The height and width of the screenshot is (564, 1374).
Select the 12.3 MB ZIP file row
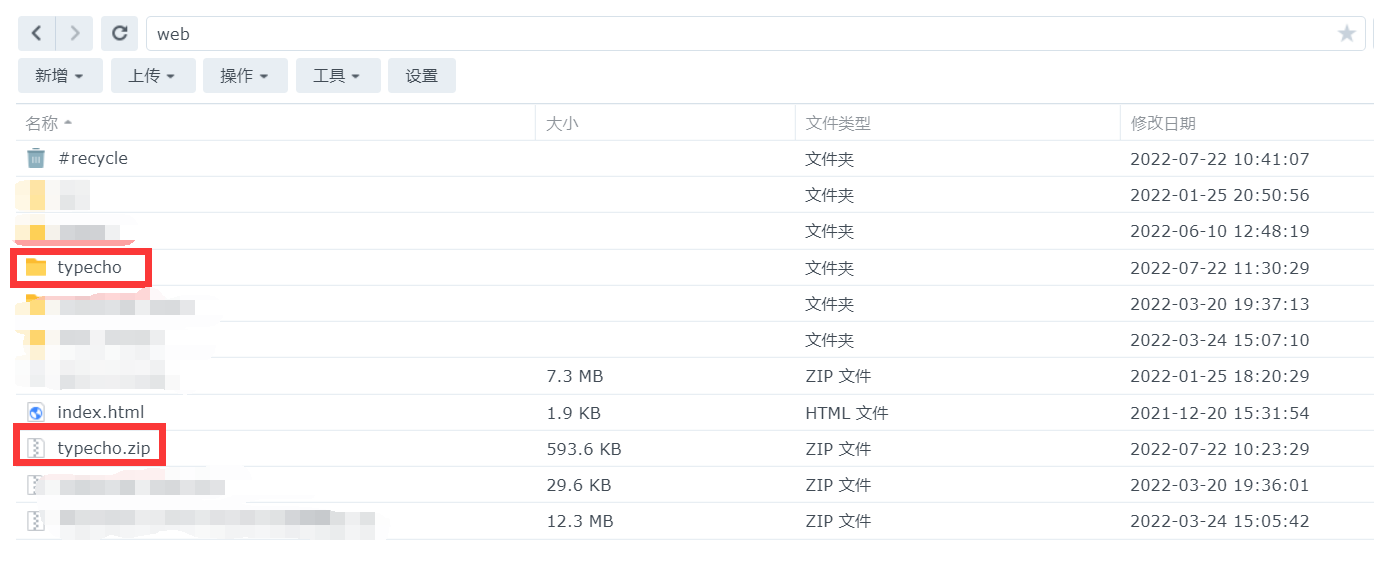pos(695,521)
